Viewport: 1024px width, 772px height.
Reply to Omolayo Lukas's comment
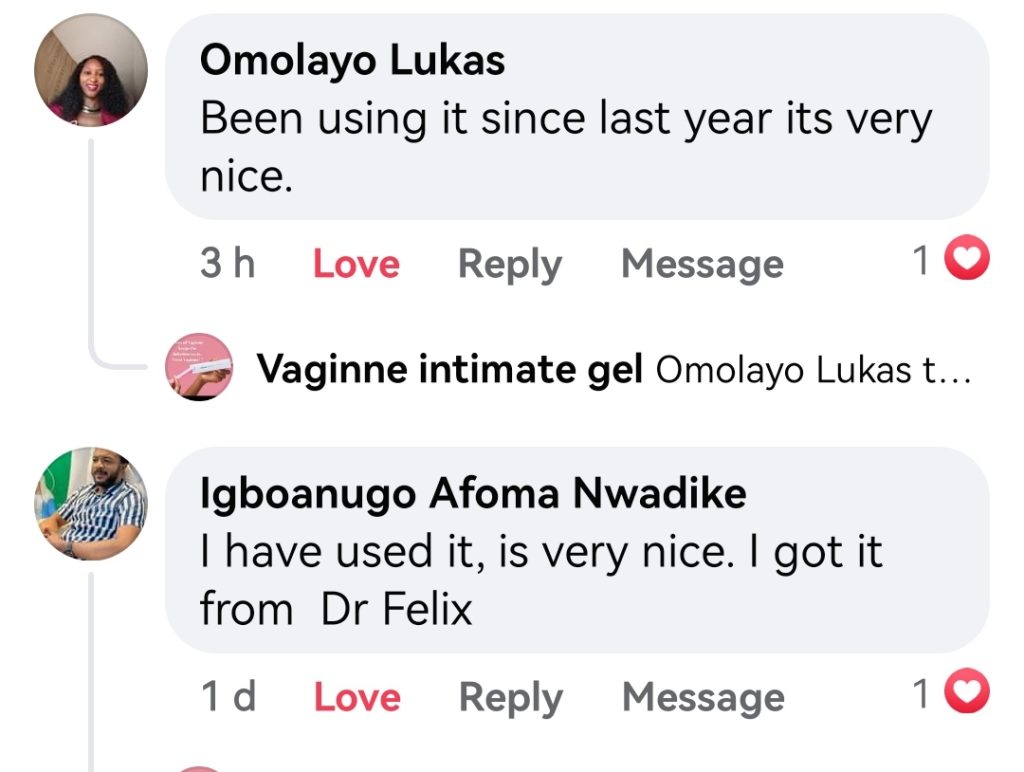pyautogui.click(x=509, y=264)
